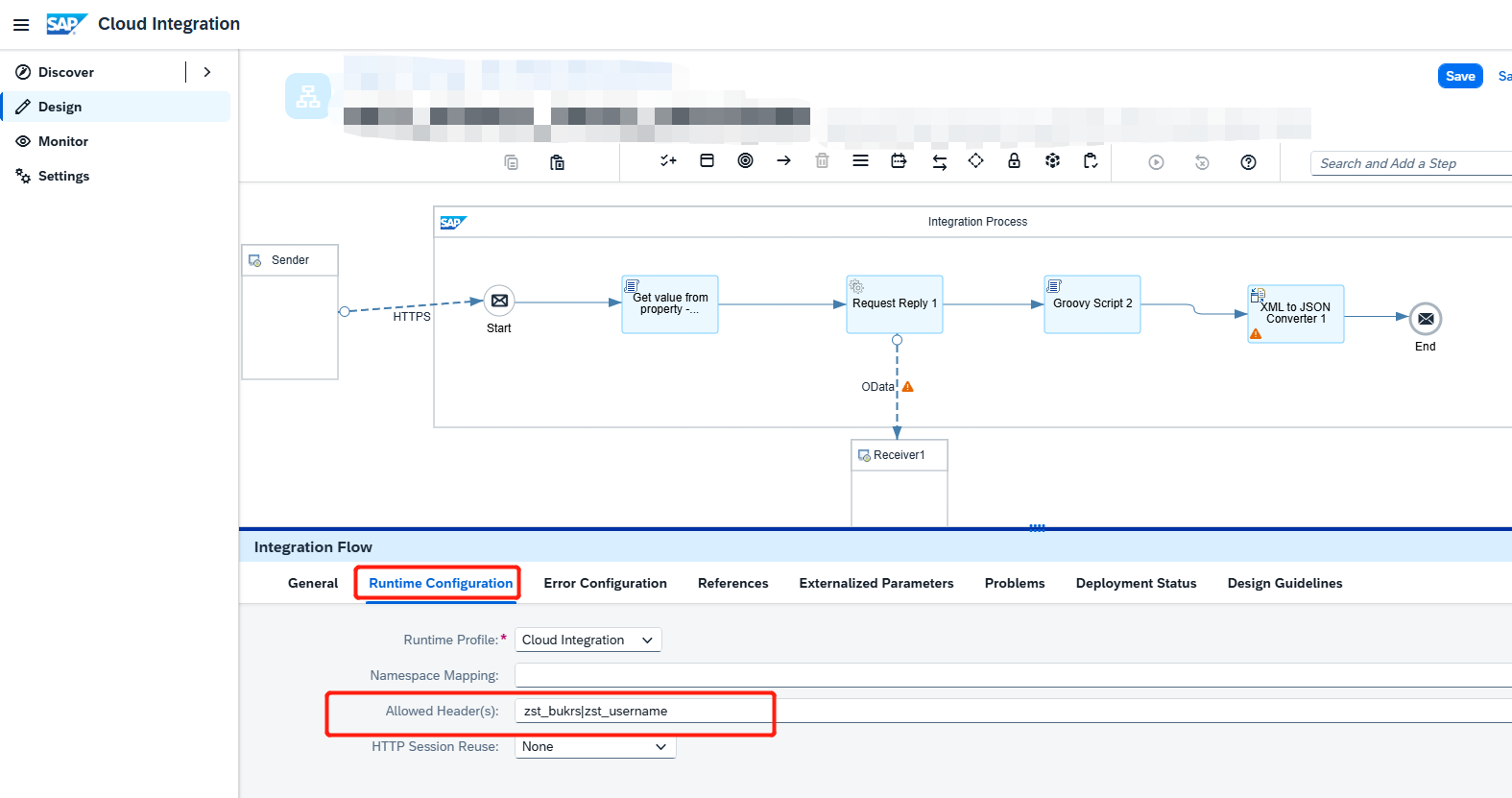Click the diamond routing toolbar icon
1512x798 pixels.
(x=975, y=160)
